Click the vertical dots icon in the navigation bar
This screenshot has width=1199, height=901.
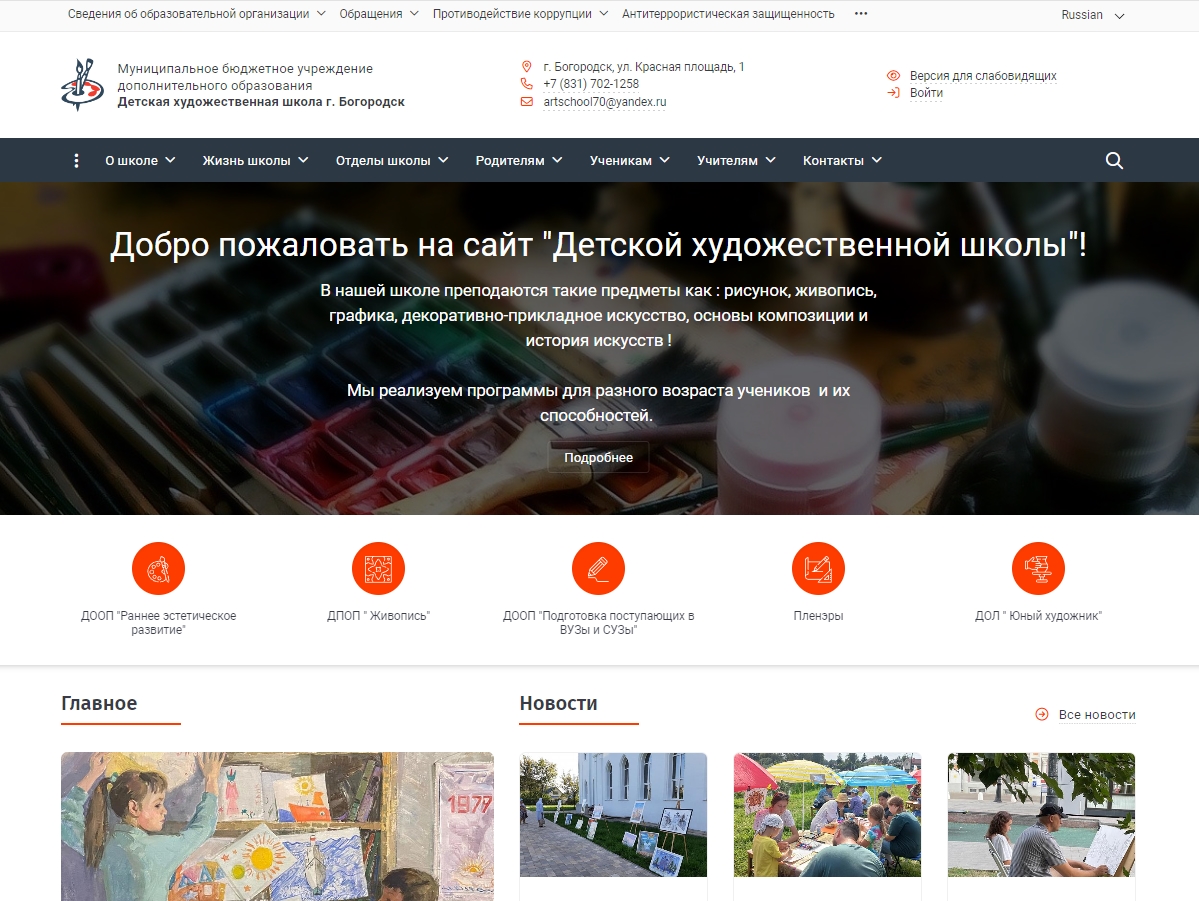[76, 159]
